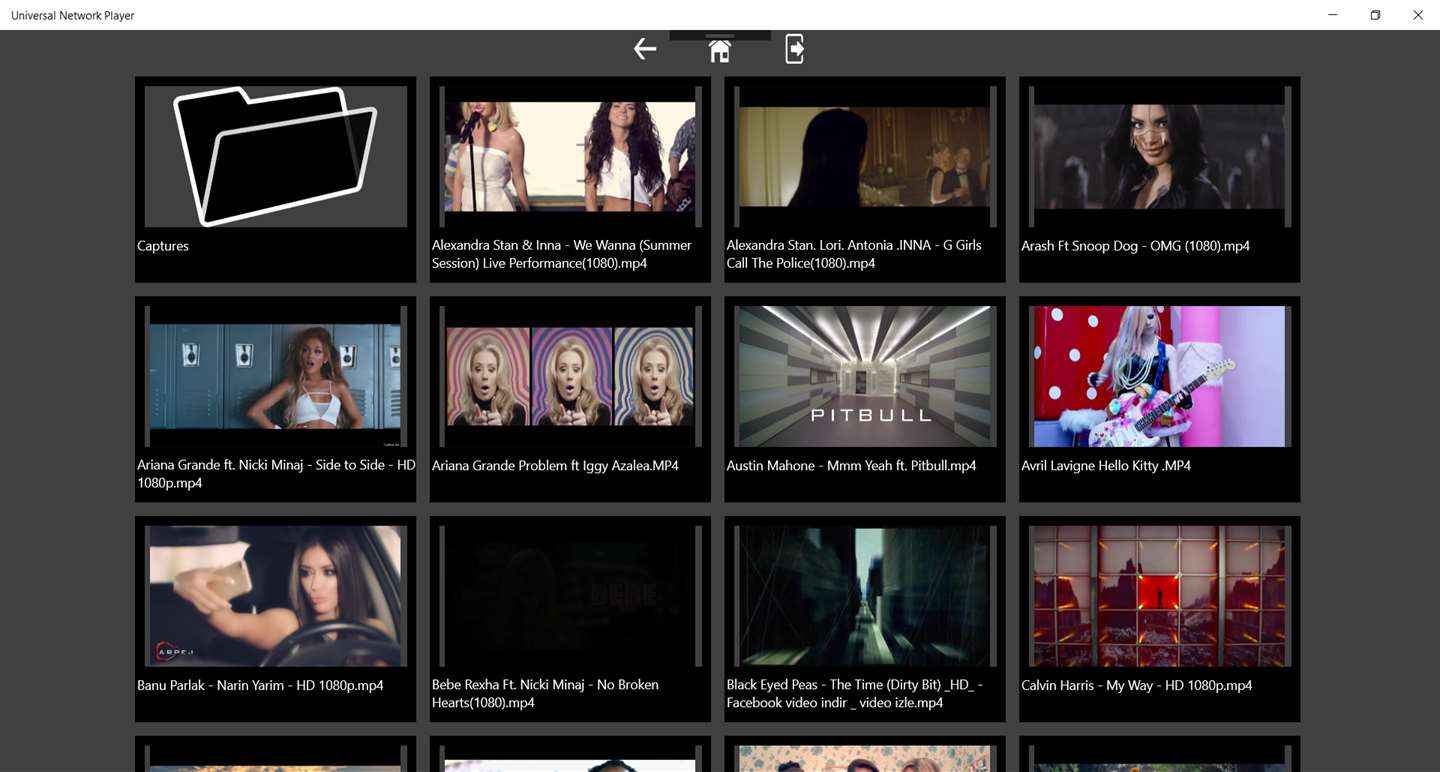Open Alexandra Stan & Inna We Wanna thumbnail
Screen dimensions: 1440x772
point(570,157)
